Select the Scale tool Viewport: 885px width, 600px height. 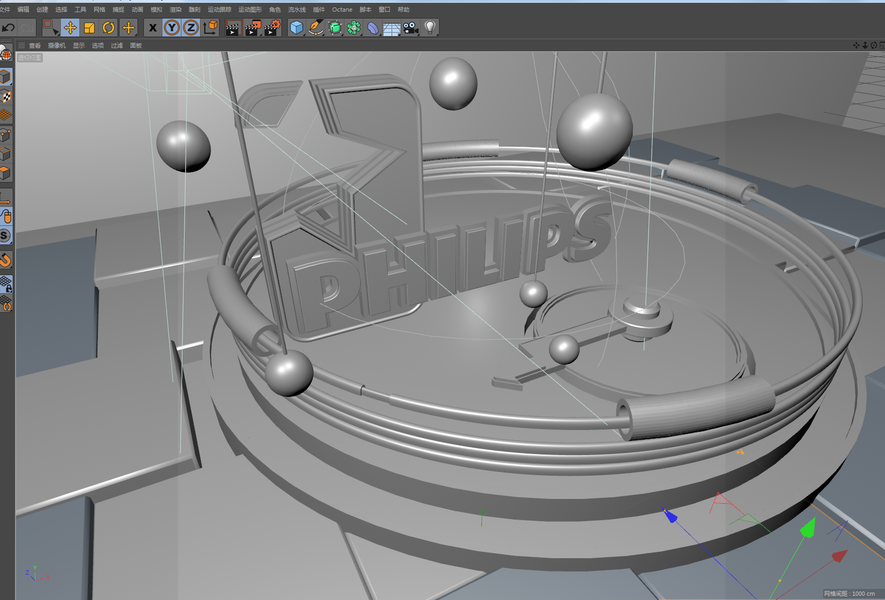pos(89,28)
